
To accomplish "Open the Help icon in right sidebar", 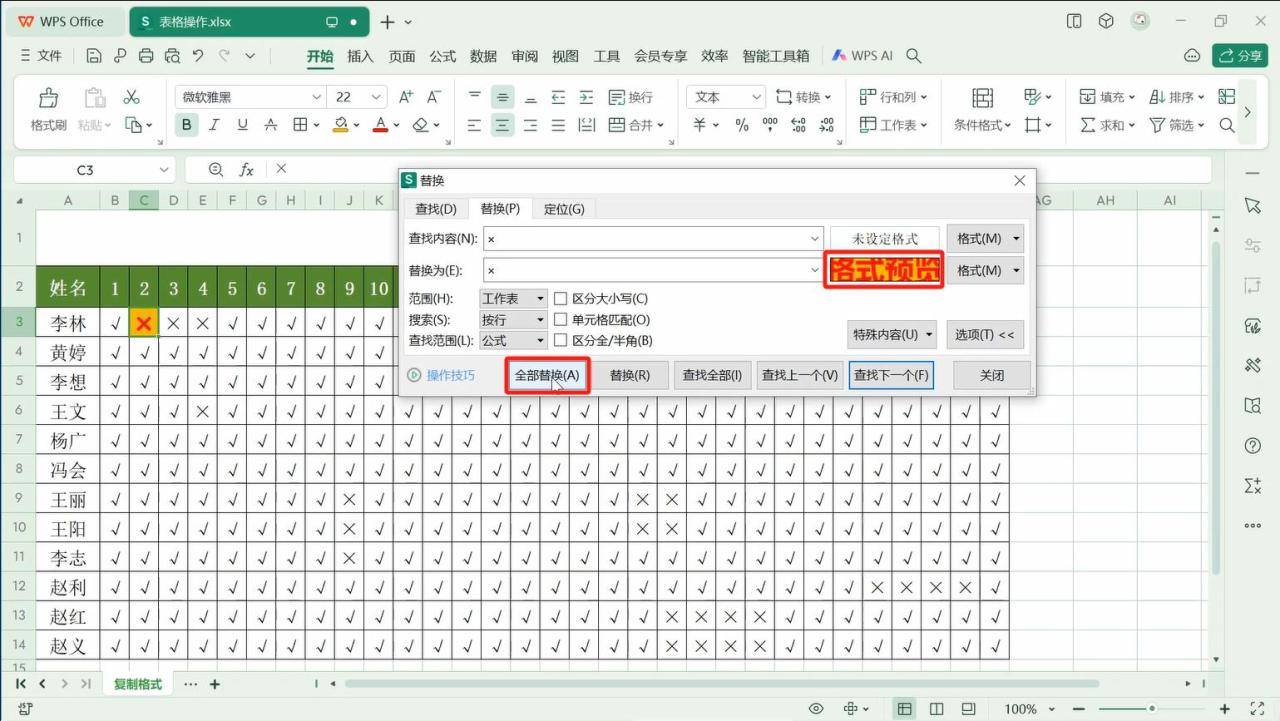I will pos(1253,445).
